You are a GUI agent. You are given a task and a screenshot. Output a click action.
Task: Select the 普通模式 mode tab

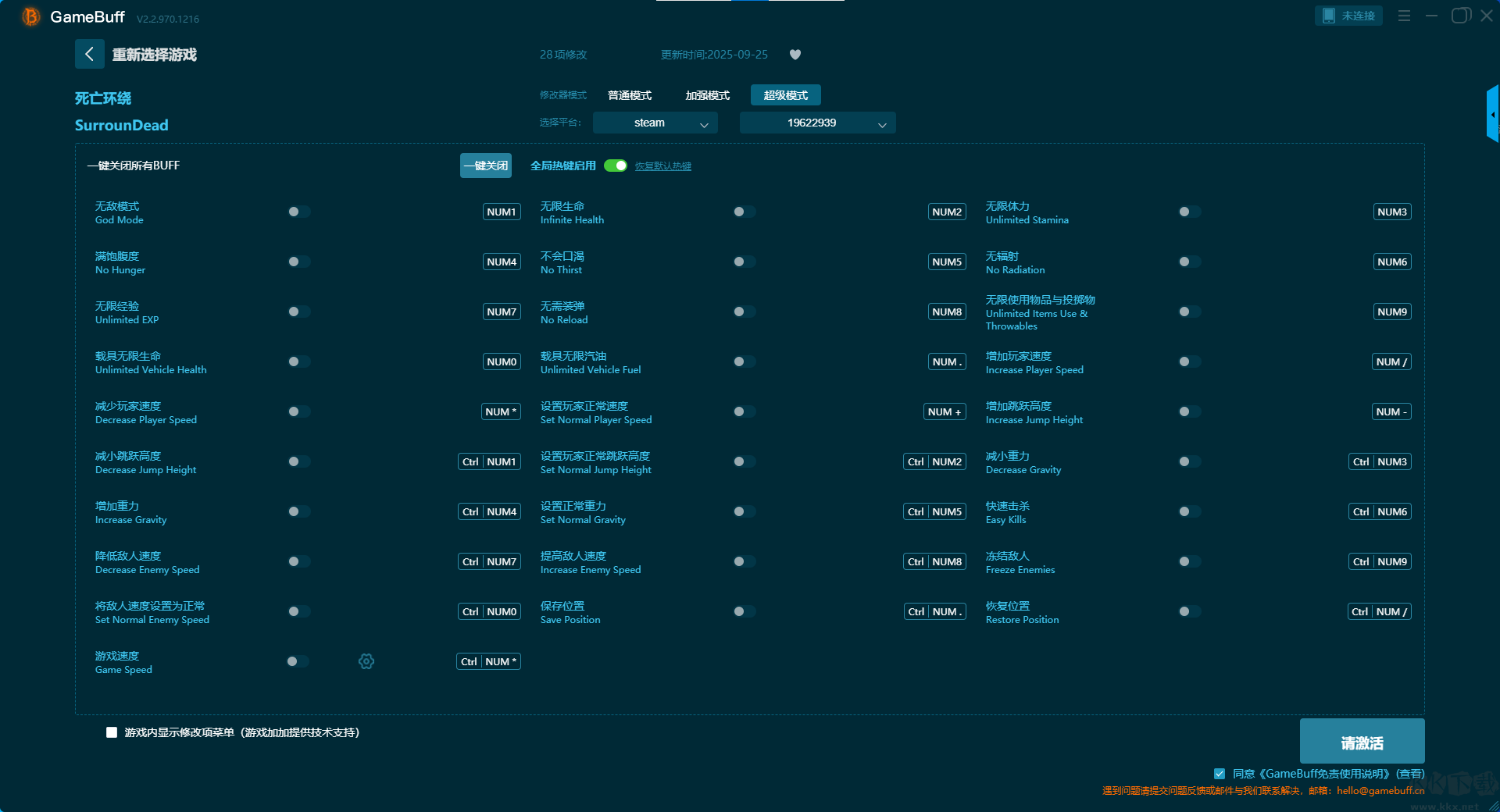point(630,95)
